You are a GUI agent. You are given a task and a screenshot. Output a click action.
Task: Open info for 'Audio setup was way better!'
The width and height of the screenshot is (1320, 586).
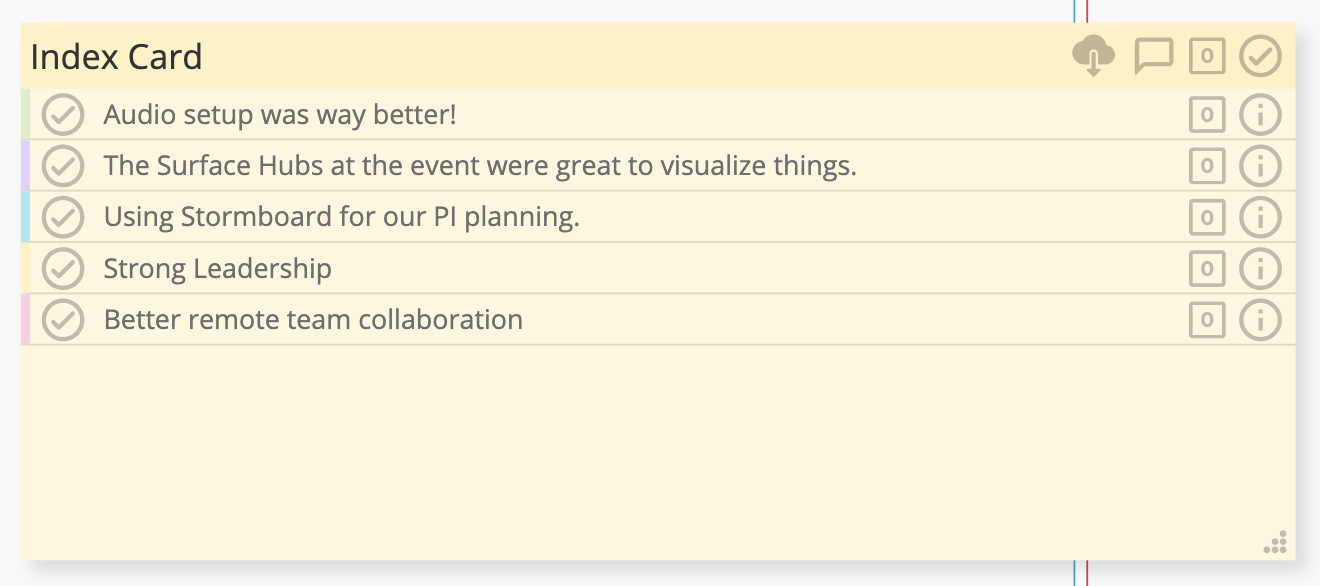[1260, 115]
